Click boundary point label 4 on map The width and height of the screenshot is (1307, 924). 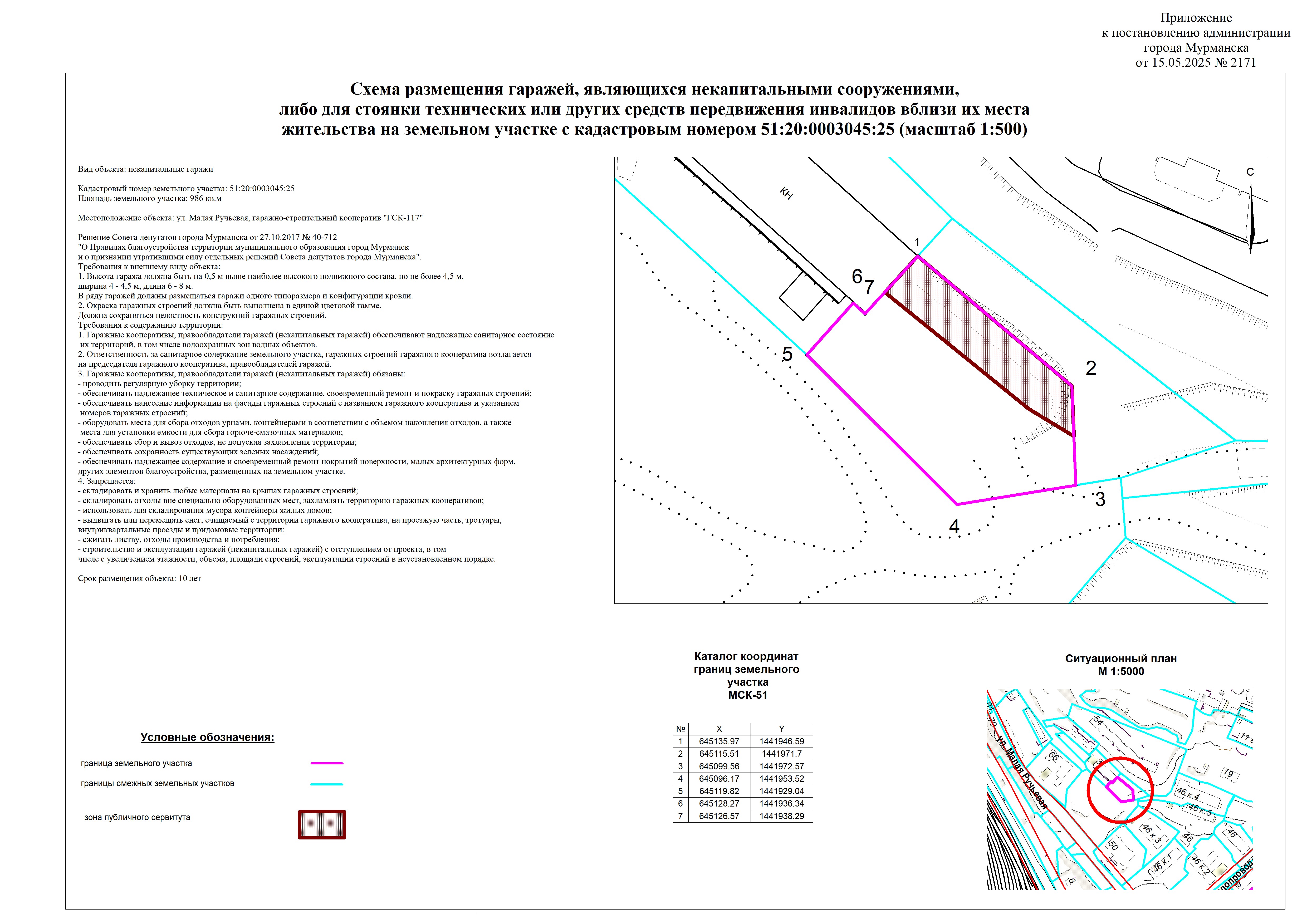955,527
